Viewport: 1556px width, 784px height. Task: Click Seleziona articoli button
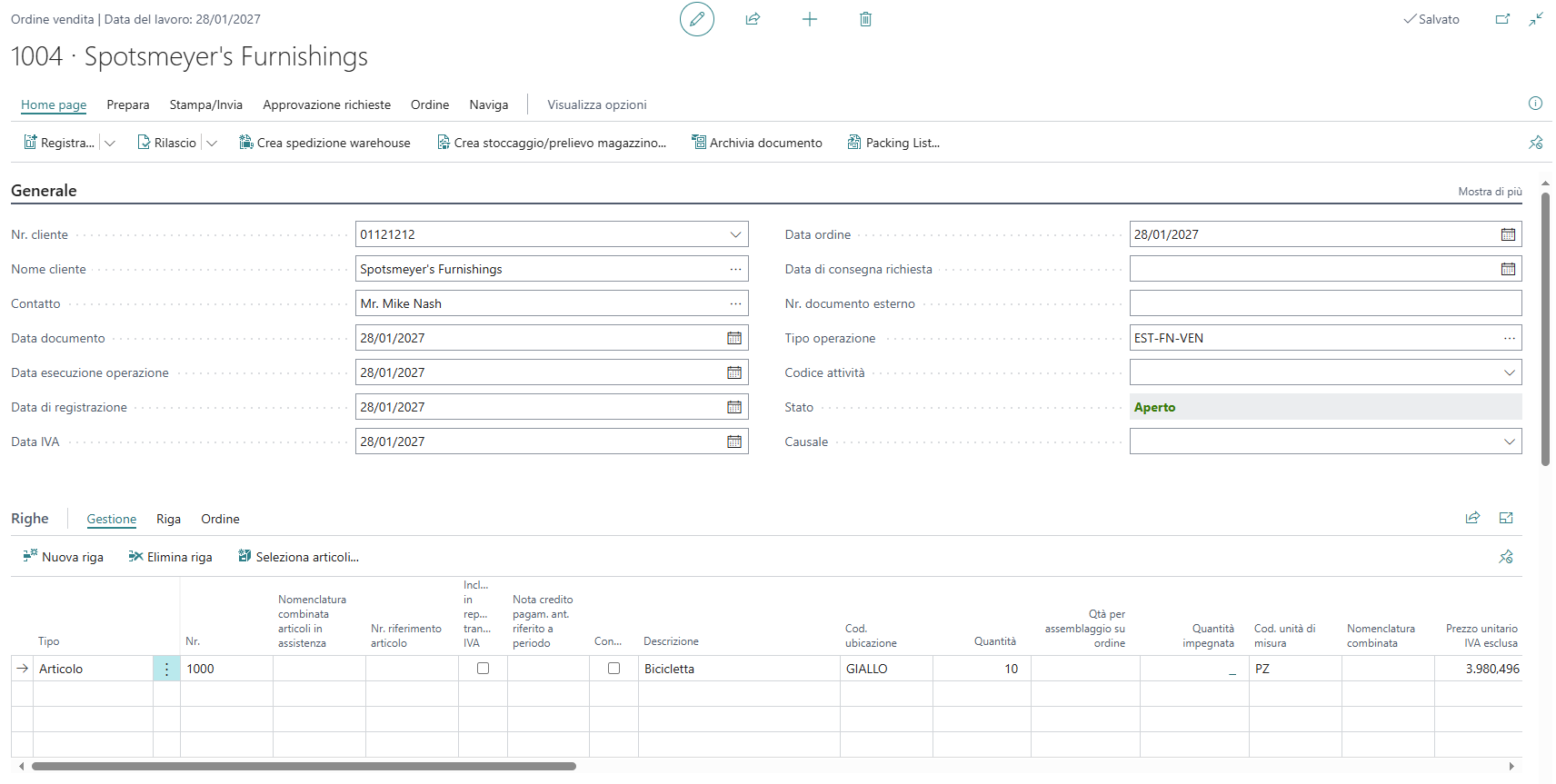(299, 557)
